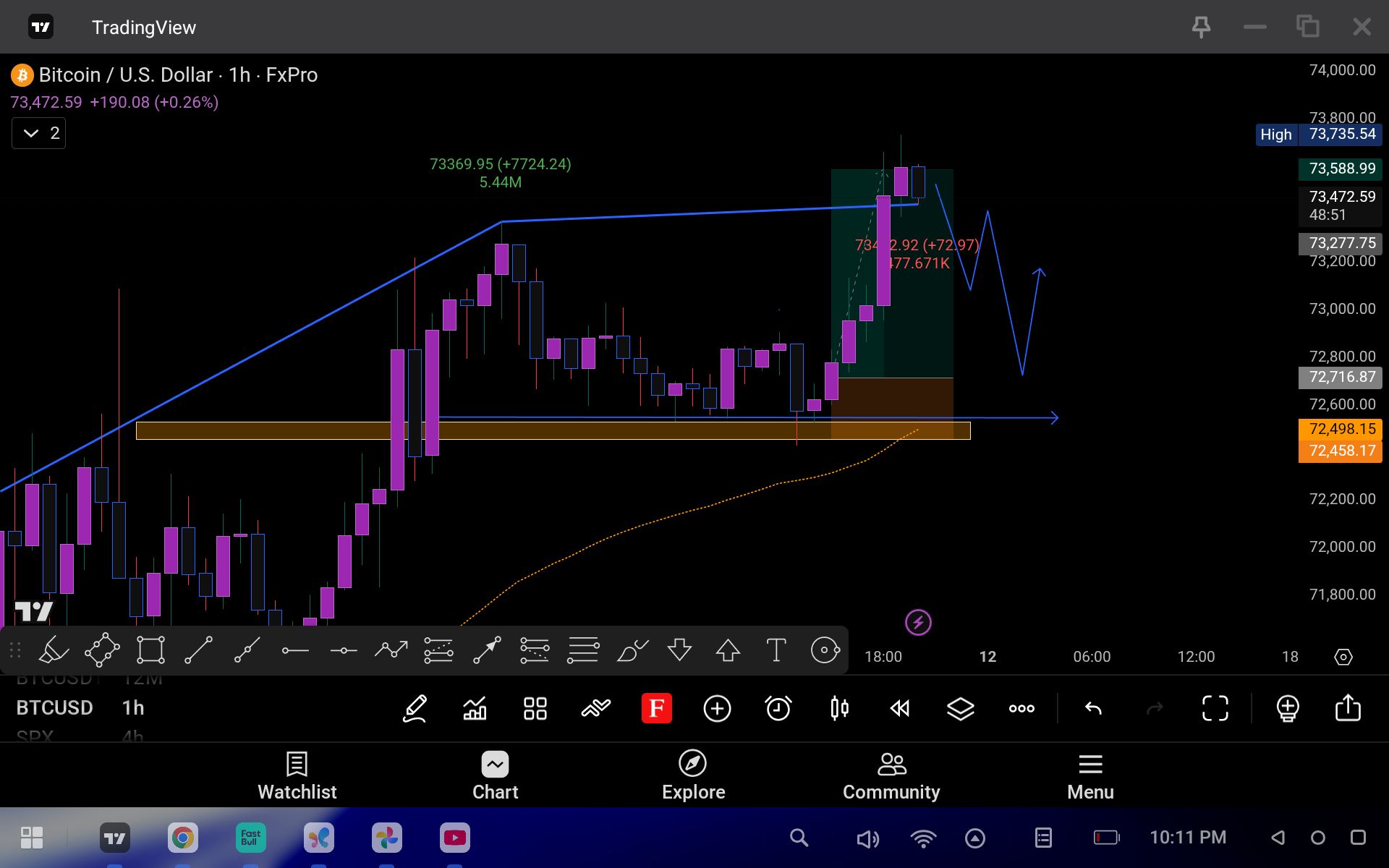Open the alarm clock alert icon

(x=778, y=708)
